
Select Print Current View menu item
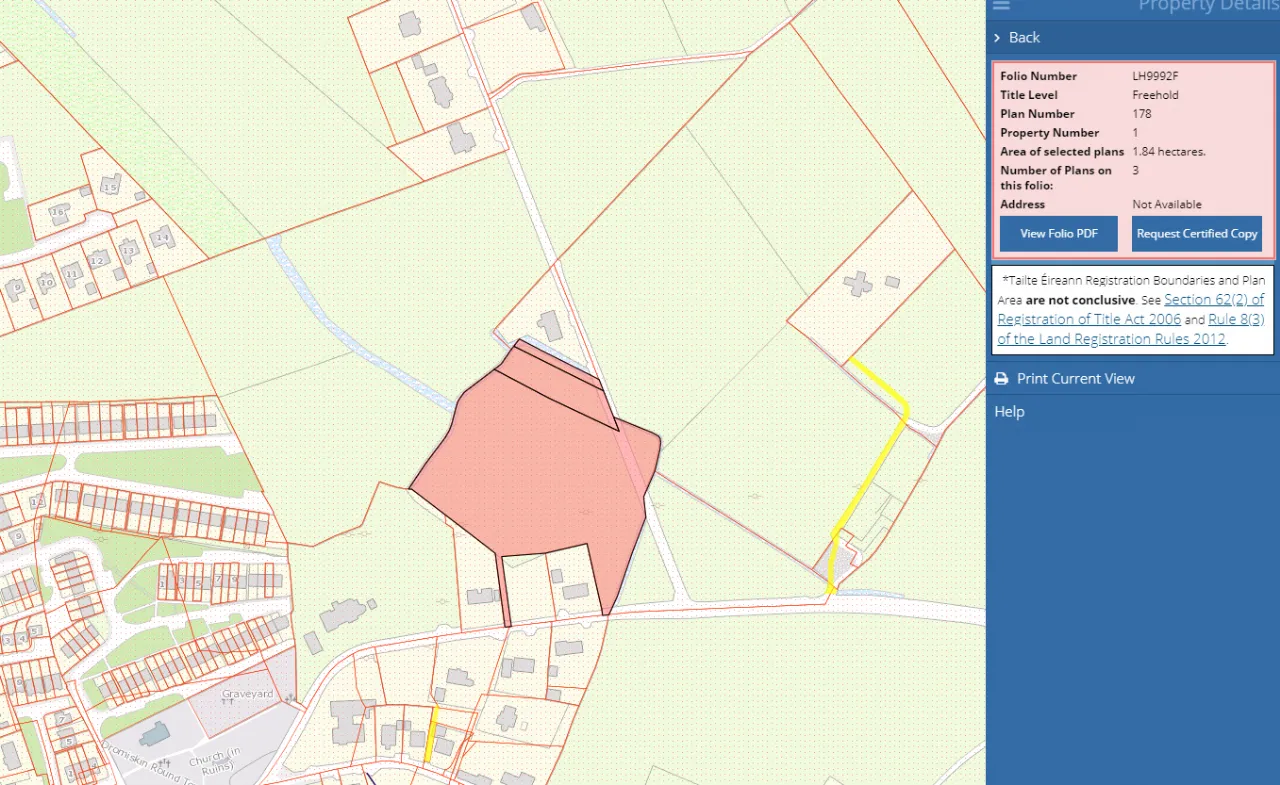tap(1075, 379)
